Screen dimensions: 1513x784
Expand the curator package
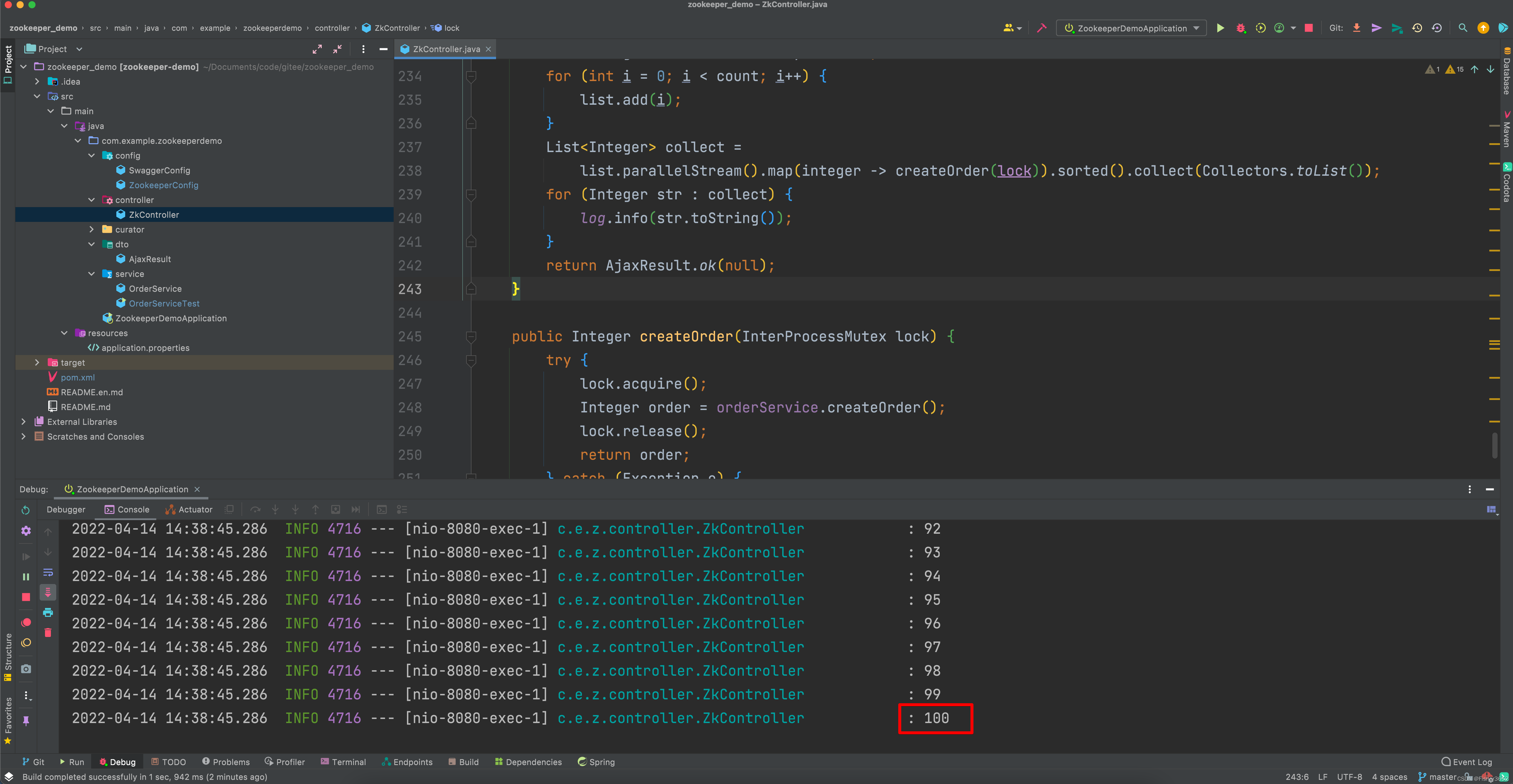[91, 230]
